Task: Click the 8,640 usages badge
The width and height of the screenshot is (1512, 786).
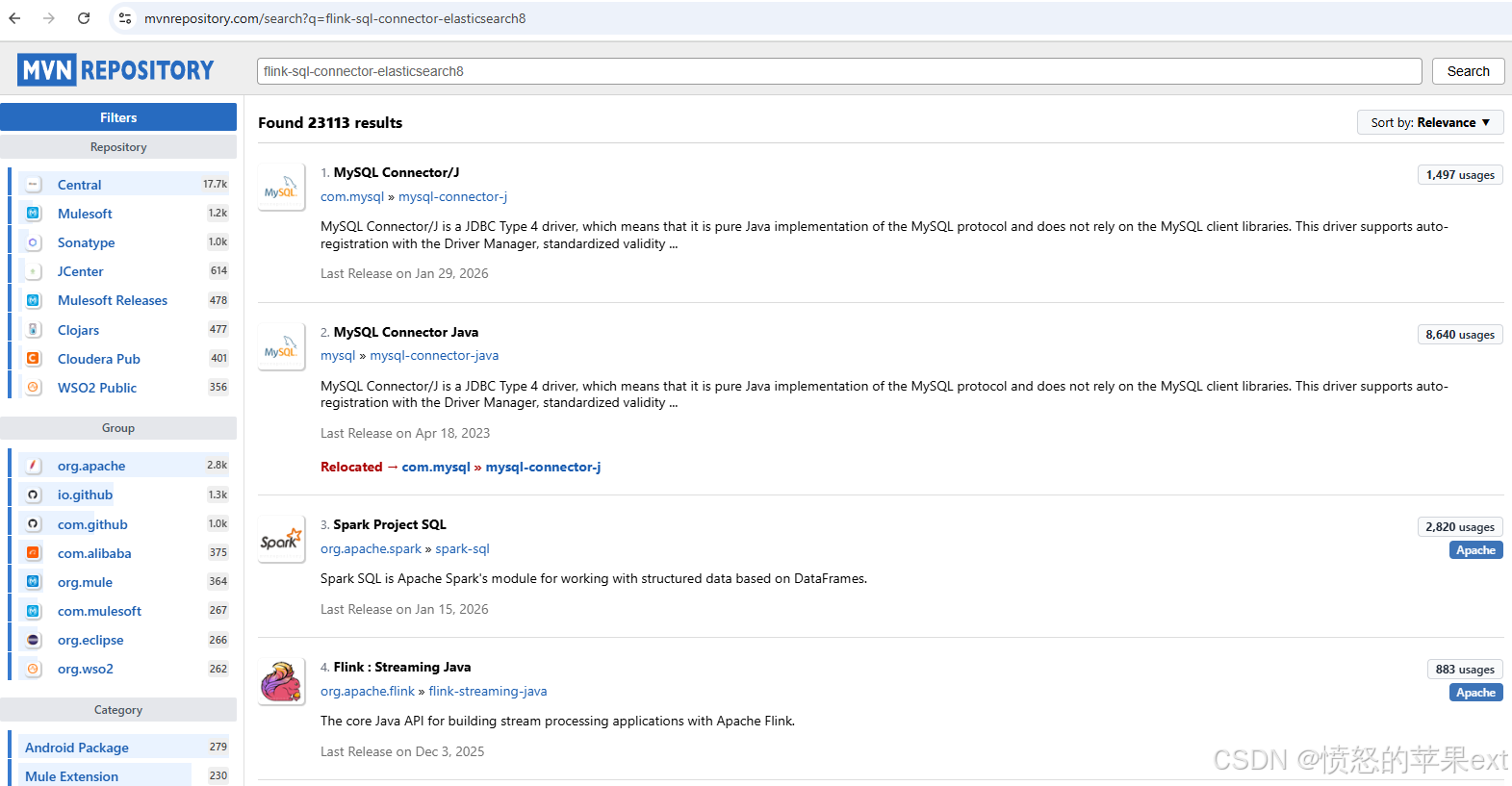Action: point(1460,335)
